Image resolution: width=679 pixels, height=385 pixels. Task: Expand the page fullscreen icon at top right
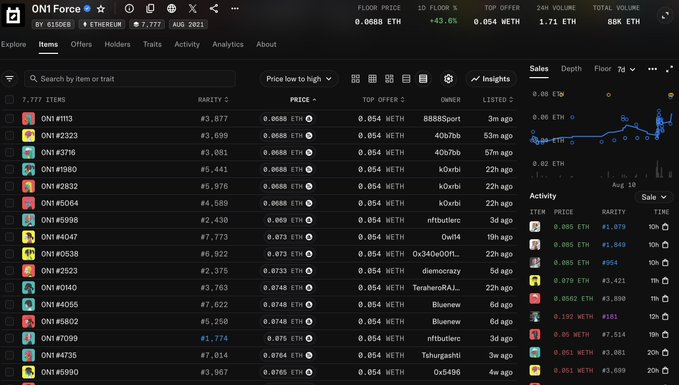pos(665,16)
